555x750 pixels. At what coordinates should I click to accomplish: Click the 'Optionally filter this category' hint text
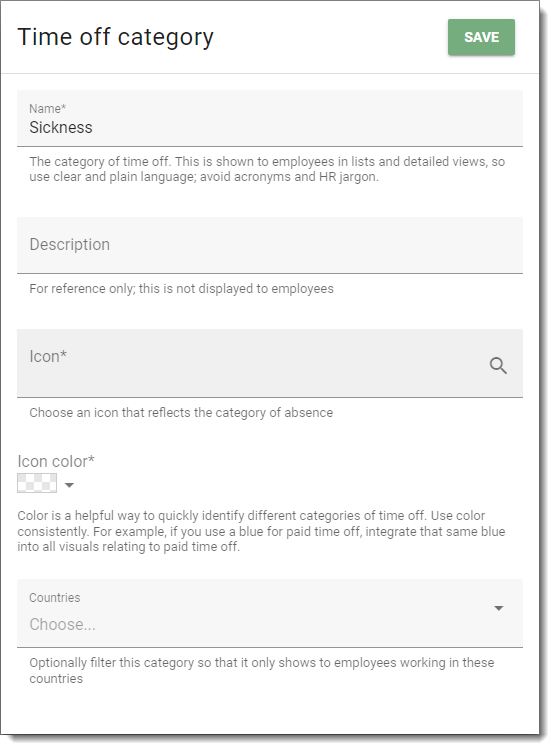pos(261,671)
